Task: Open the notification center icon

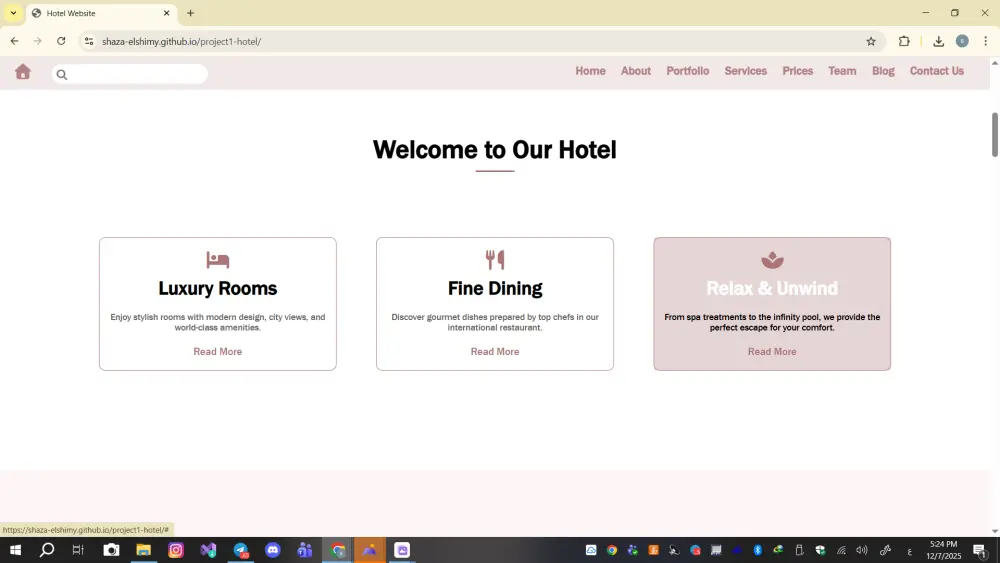Action: pos(980,550)
